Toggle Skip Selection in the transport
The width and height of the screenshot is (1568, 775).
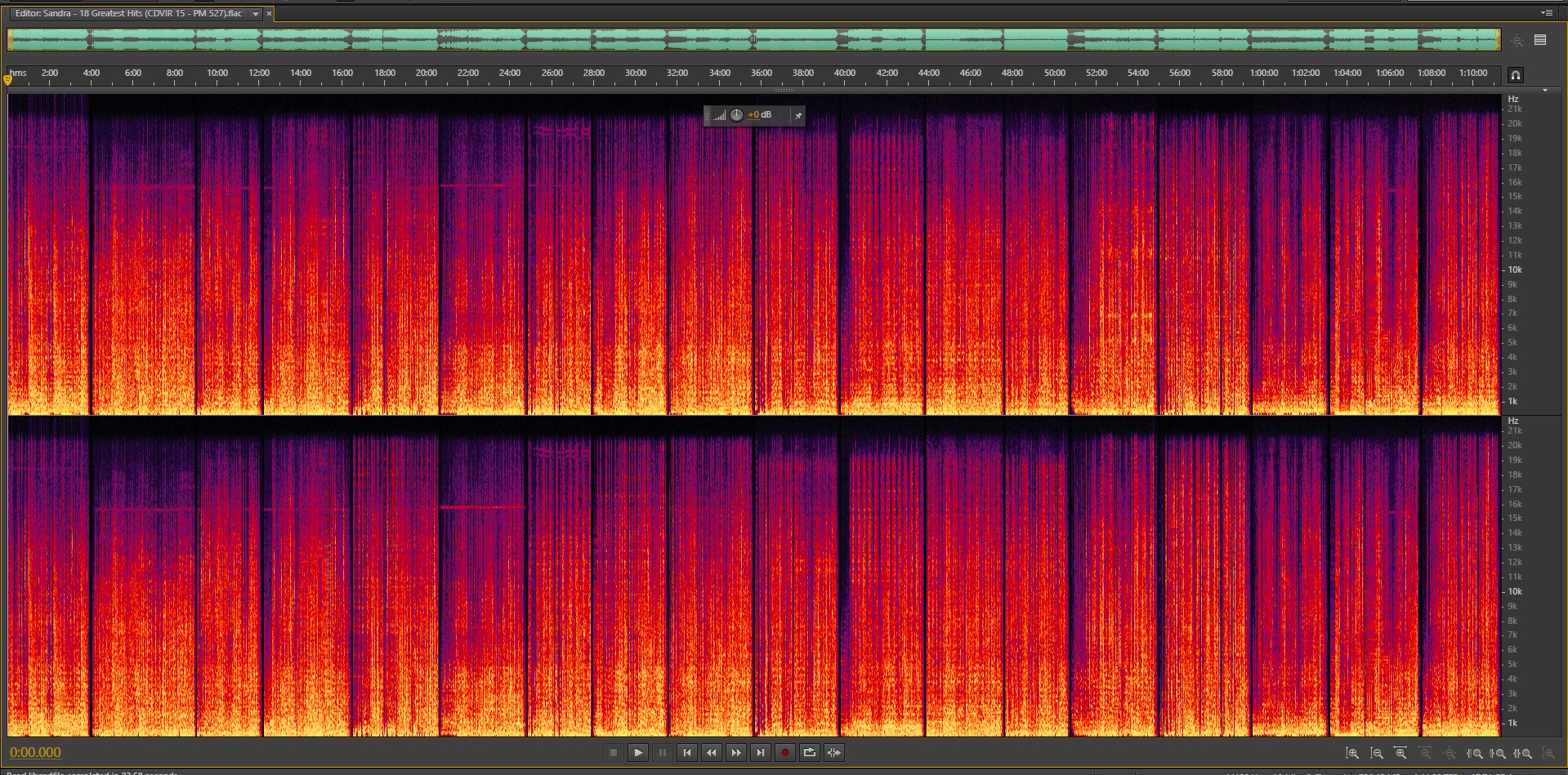pyautogui.click(x=834, y=753)
